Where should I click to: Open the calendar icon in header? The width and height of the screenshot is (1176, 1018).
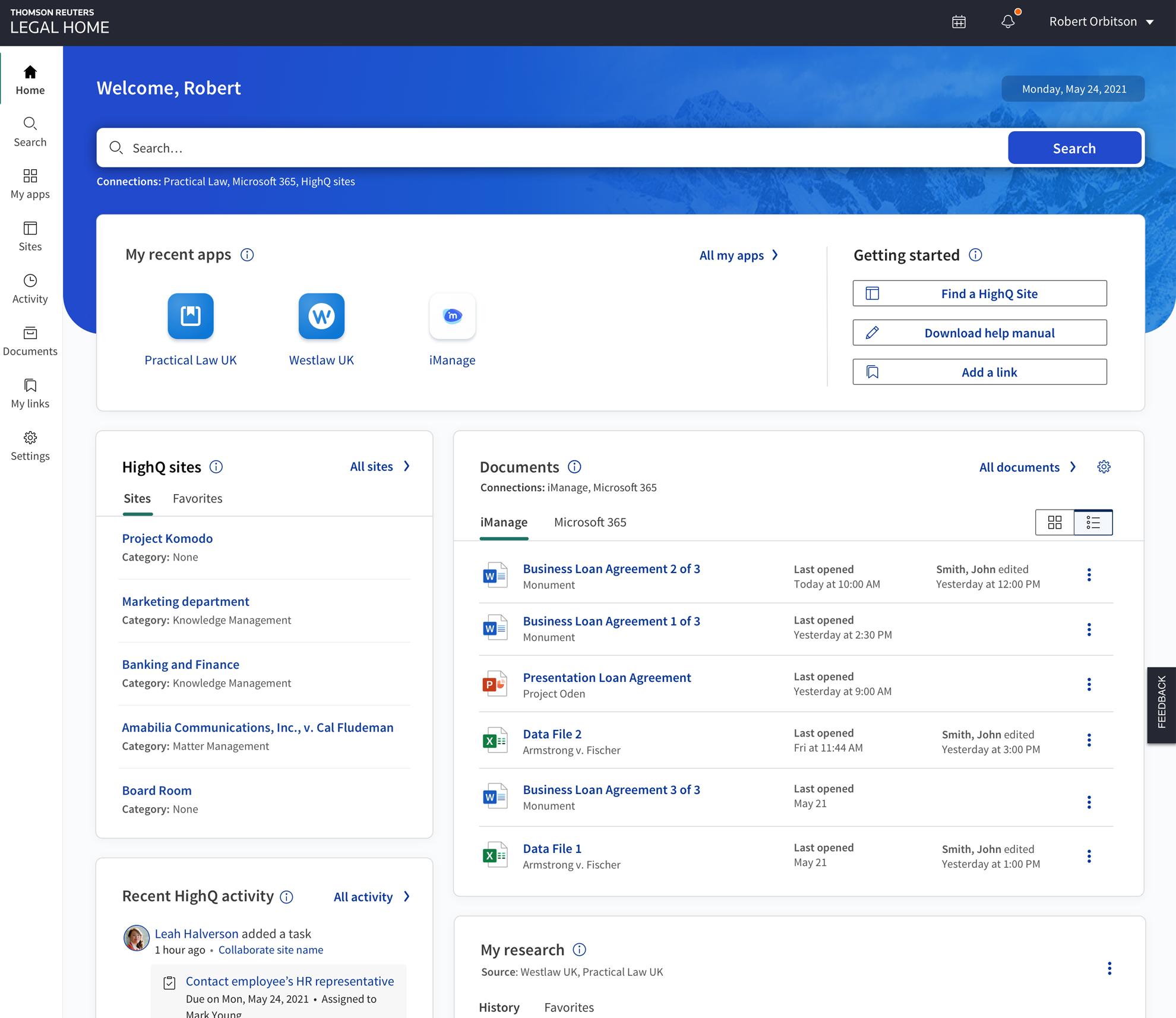(x=959, y=22)
